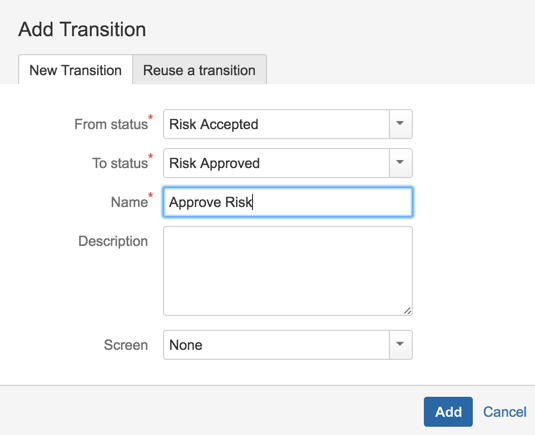Click the To status label
This screenshot has width=535, height=435.
click(120, 163)
